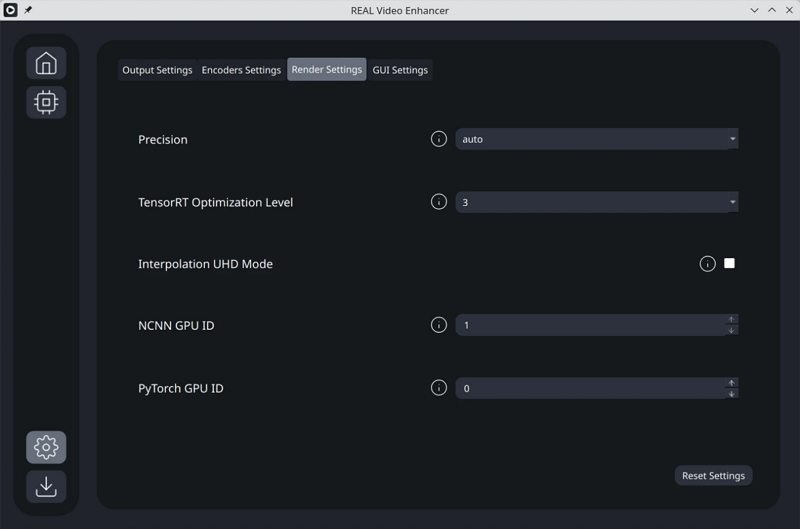Show info for Interpolation UHD Mode
Image resolution: width=800 pixels, height=529 pixels.
tap(707, 264)
